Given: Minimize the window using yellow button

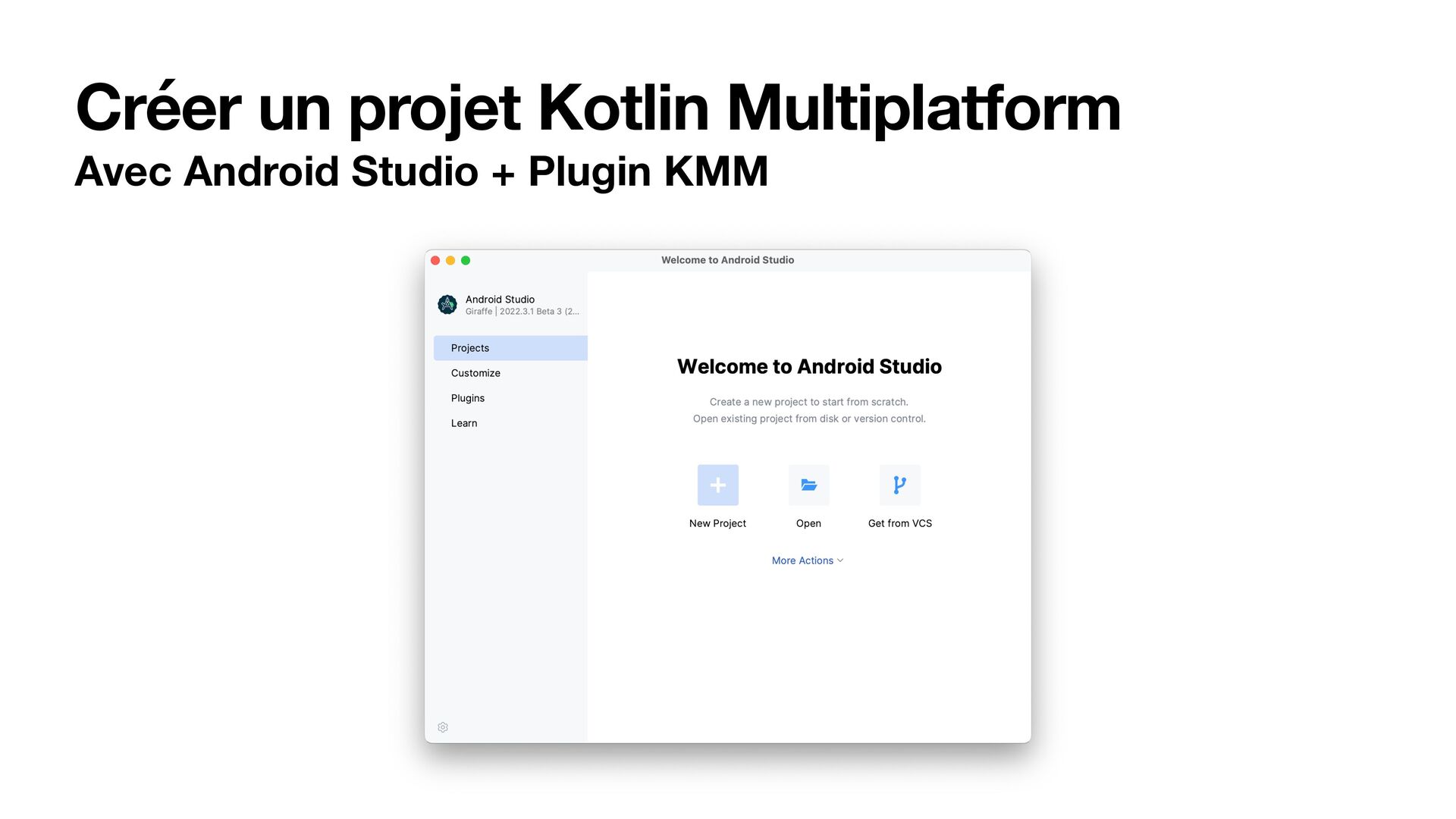Looking at the screenshot, I should pos(450,260).
